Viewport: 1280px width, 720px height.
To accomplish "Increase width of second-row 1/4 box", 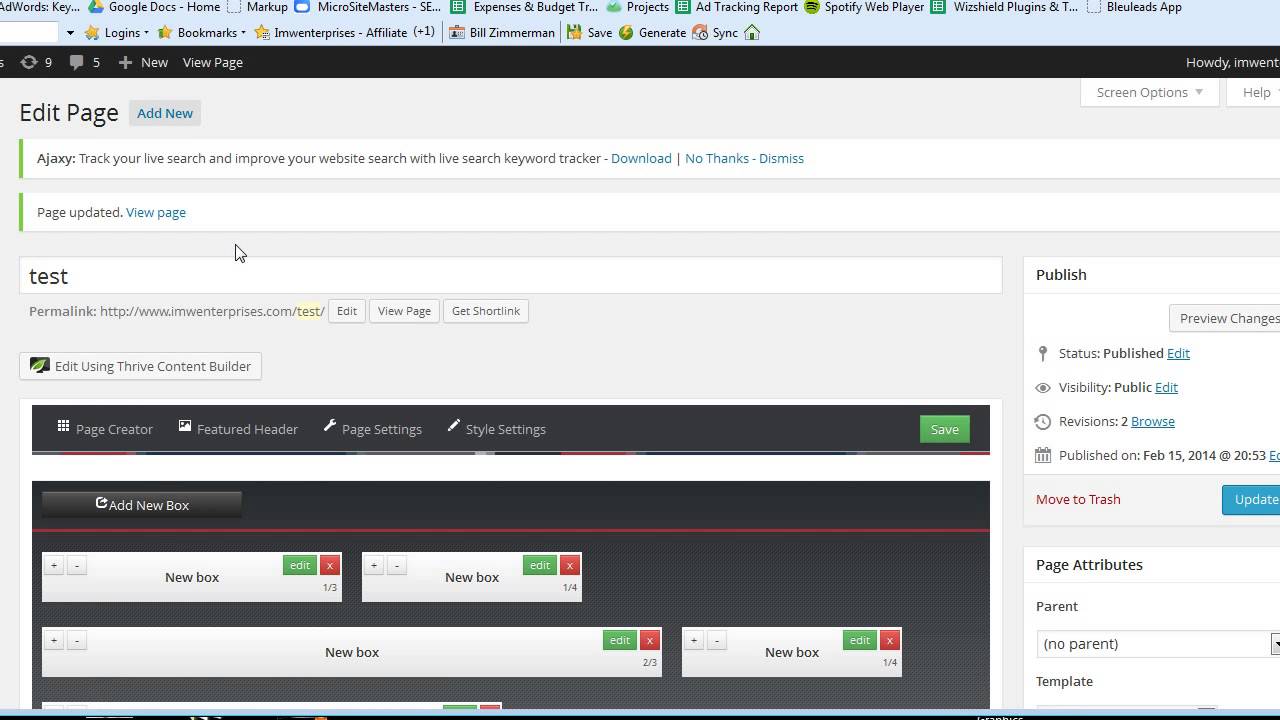I will point(694,640).
